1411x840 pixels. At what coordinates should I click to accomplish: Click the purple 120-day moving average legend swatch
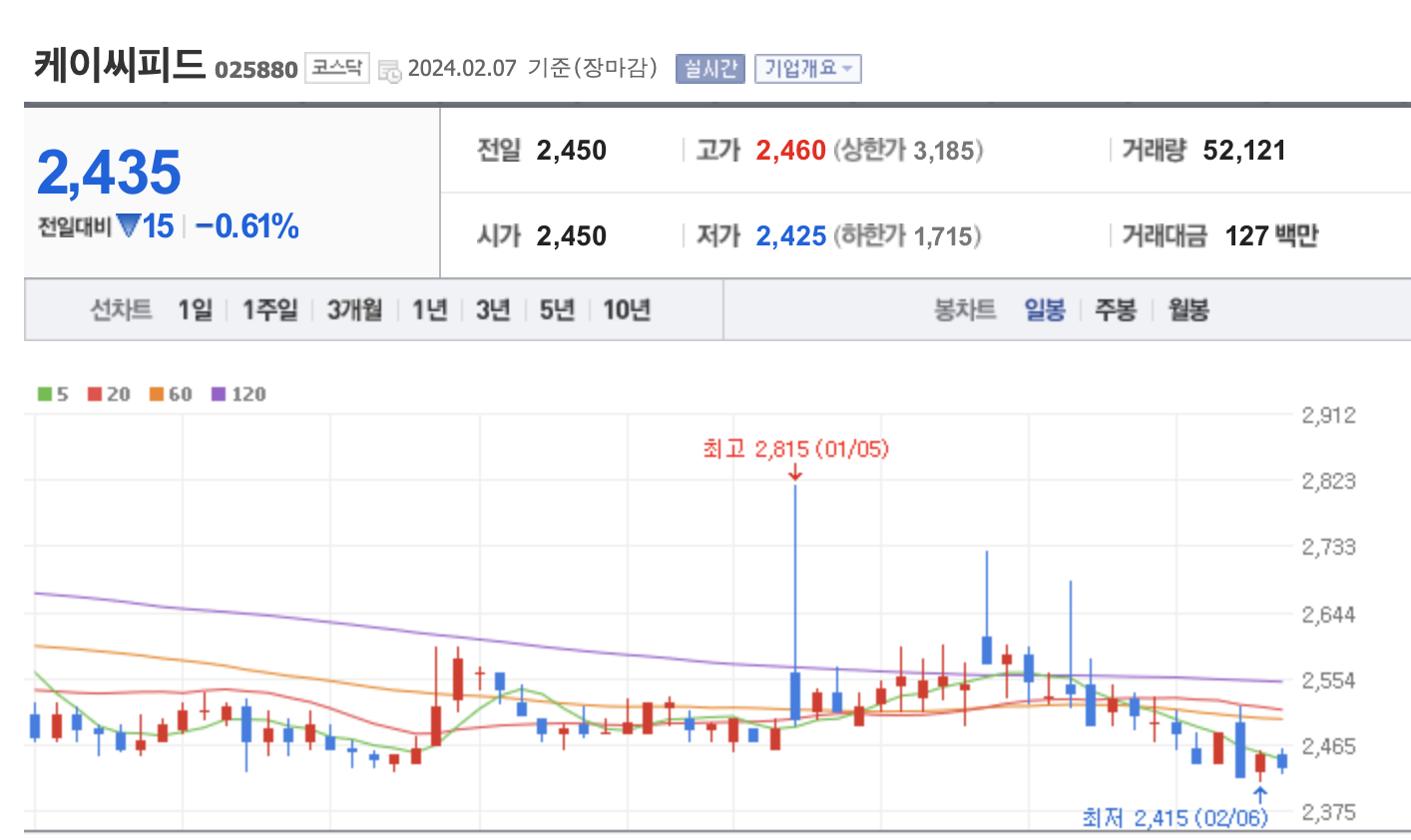pyautogui.click(x=219, y=394)
